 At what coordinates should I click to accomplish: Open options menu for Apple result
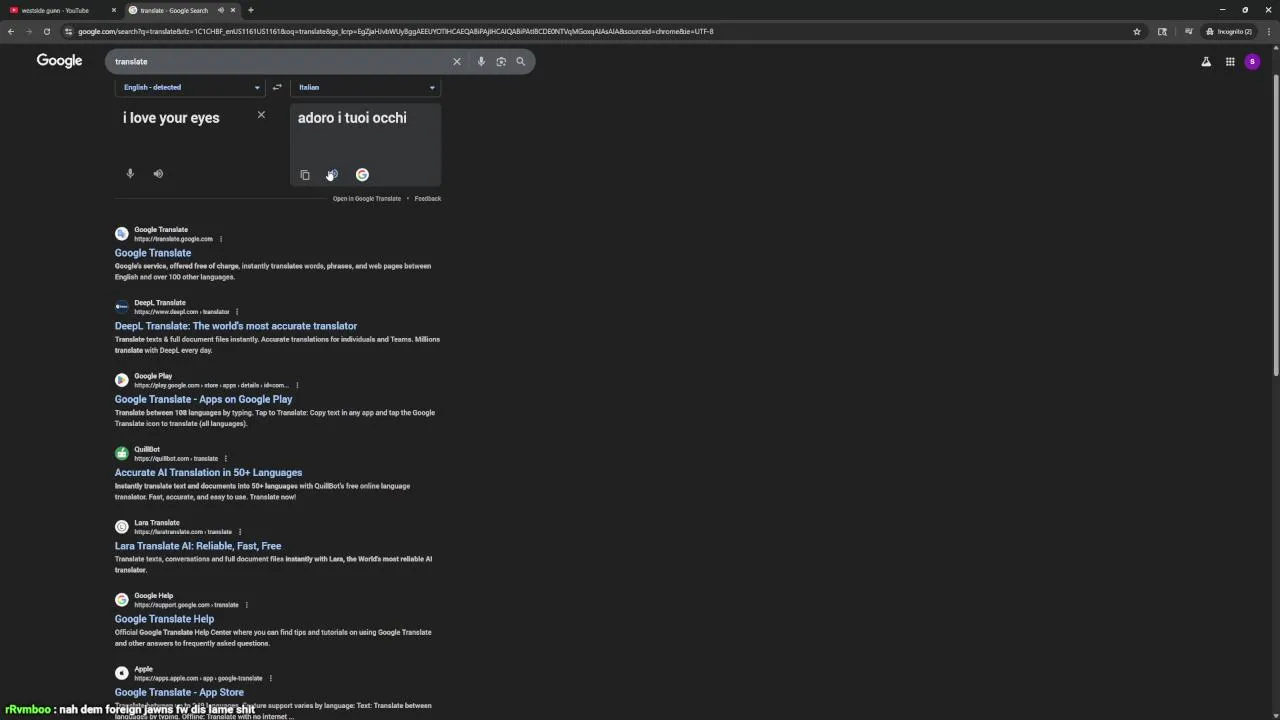click(x=270, y=678)
